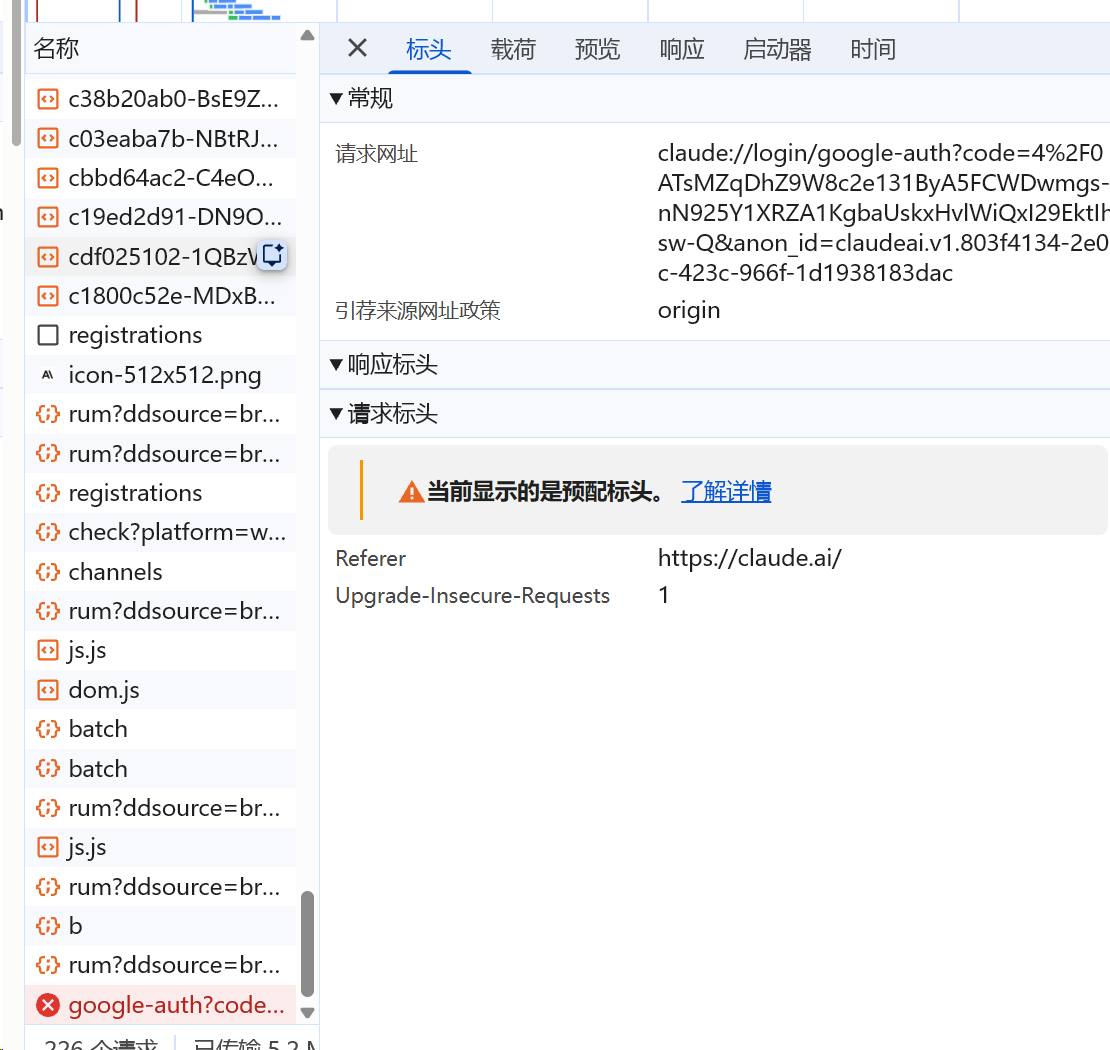Screen dimensions: 1110x1050
Task: Click the https://claude.ai/ Referer value
Action: tap(750, 558)
